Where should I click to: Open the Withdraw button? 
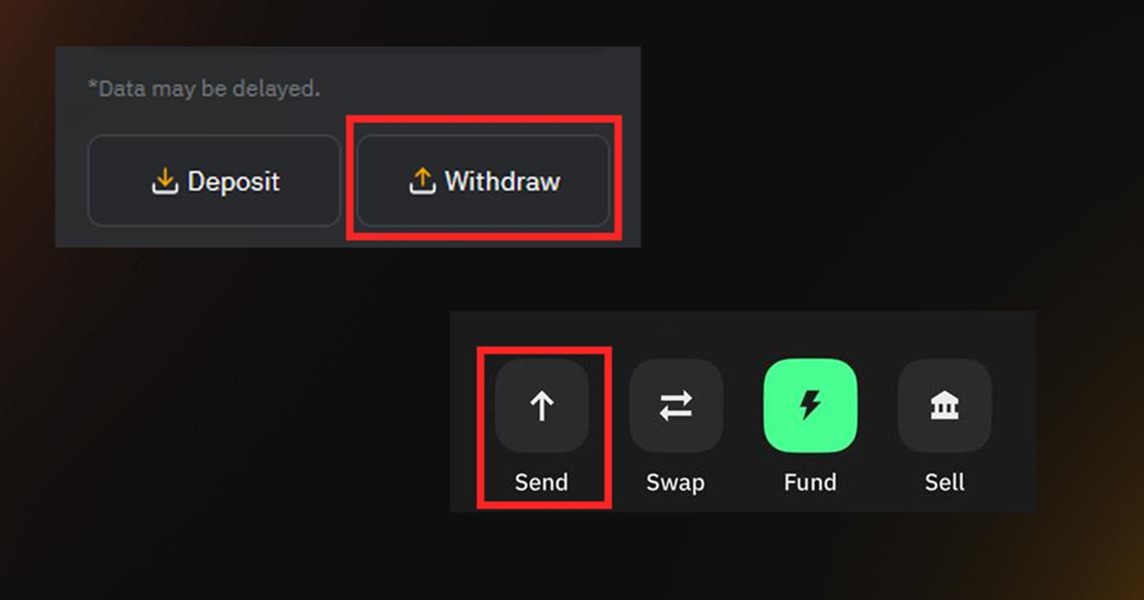[483, 181]
